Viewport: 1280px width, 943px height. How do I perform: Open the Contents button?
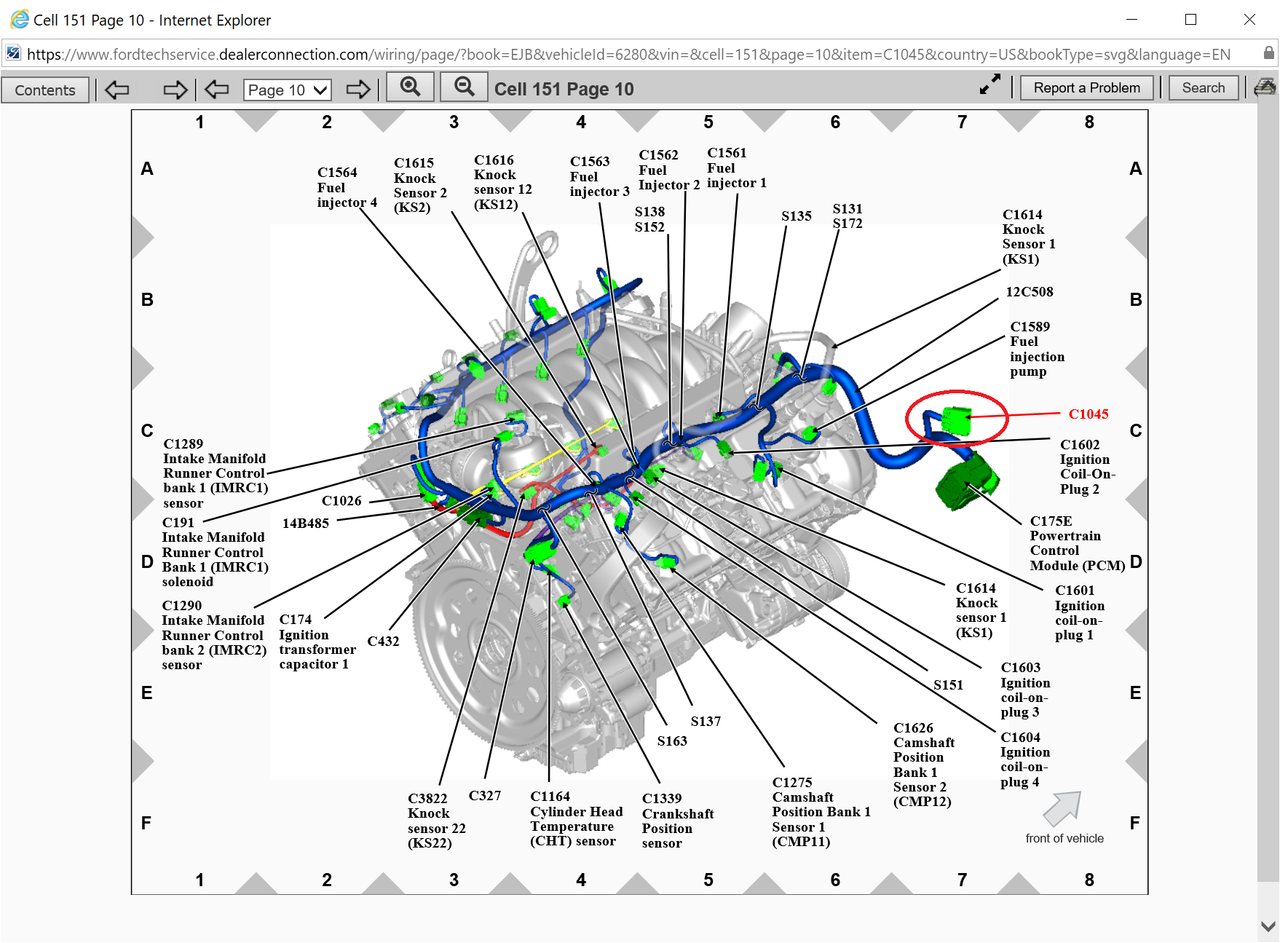45,90
